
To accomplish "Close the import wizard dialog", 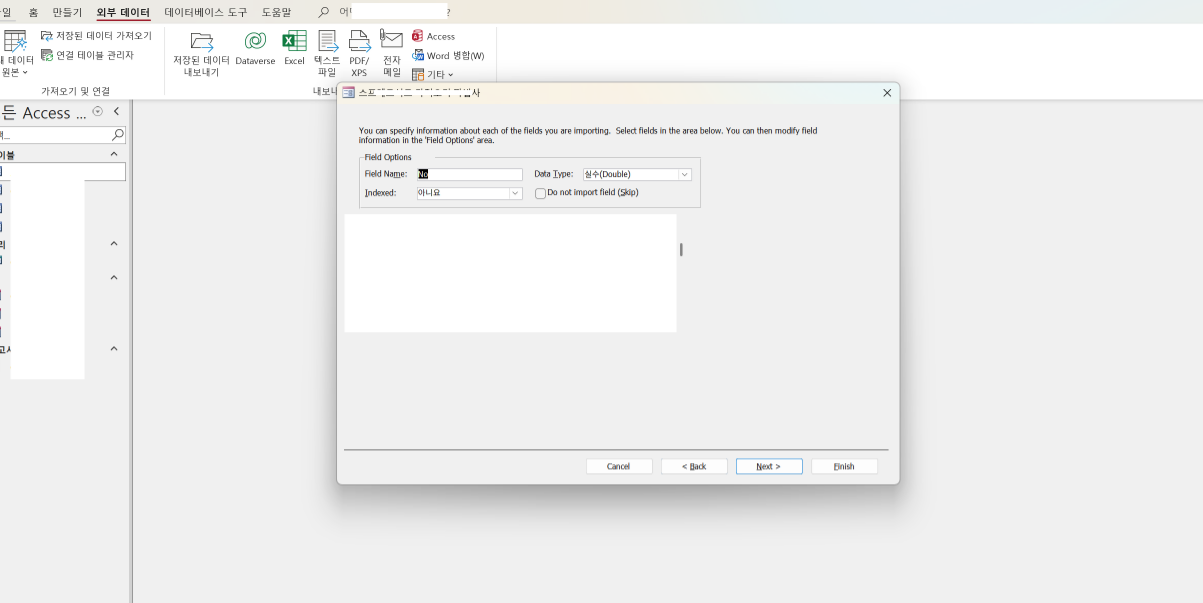I will point(887,93).
